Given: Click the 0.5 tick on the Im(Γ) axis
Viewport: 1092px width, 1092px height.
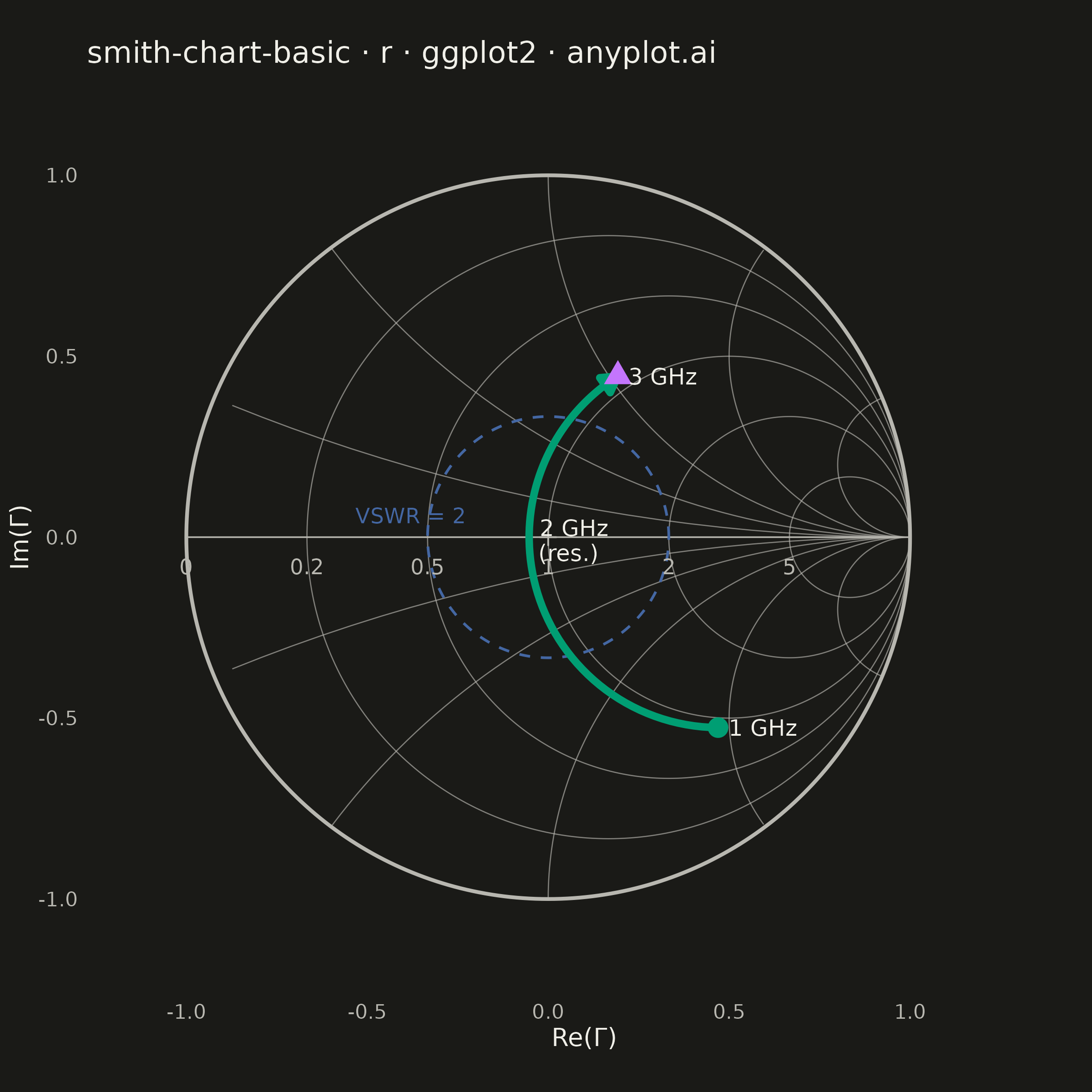Looking at the screenshot, I should [x=61, y=357].
